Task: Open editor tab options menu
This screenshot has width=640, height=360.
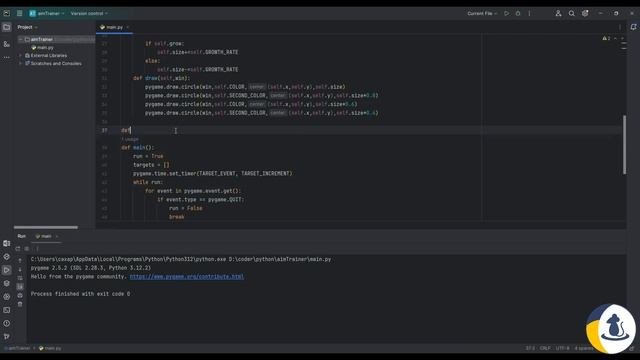Action: tap(620, 27)
